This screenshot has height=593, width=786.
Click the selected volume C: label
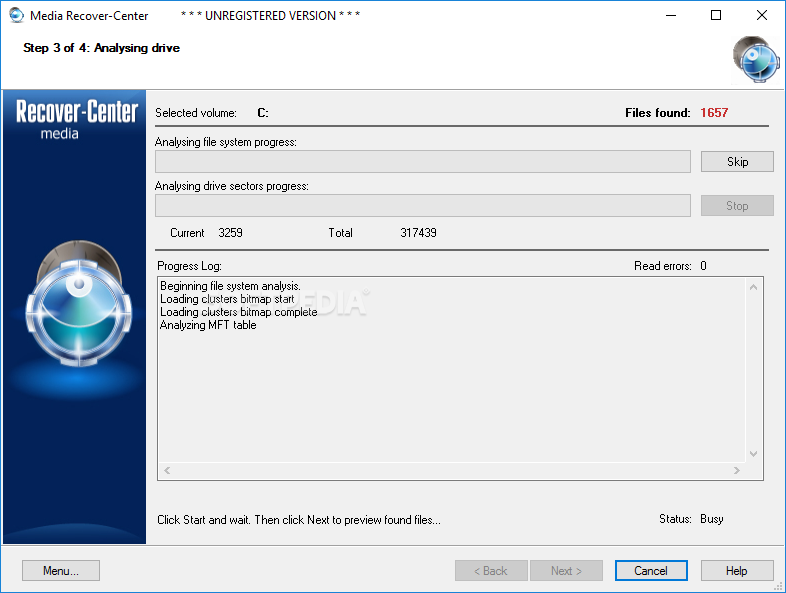pos(263,113)
